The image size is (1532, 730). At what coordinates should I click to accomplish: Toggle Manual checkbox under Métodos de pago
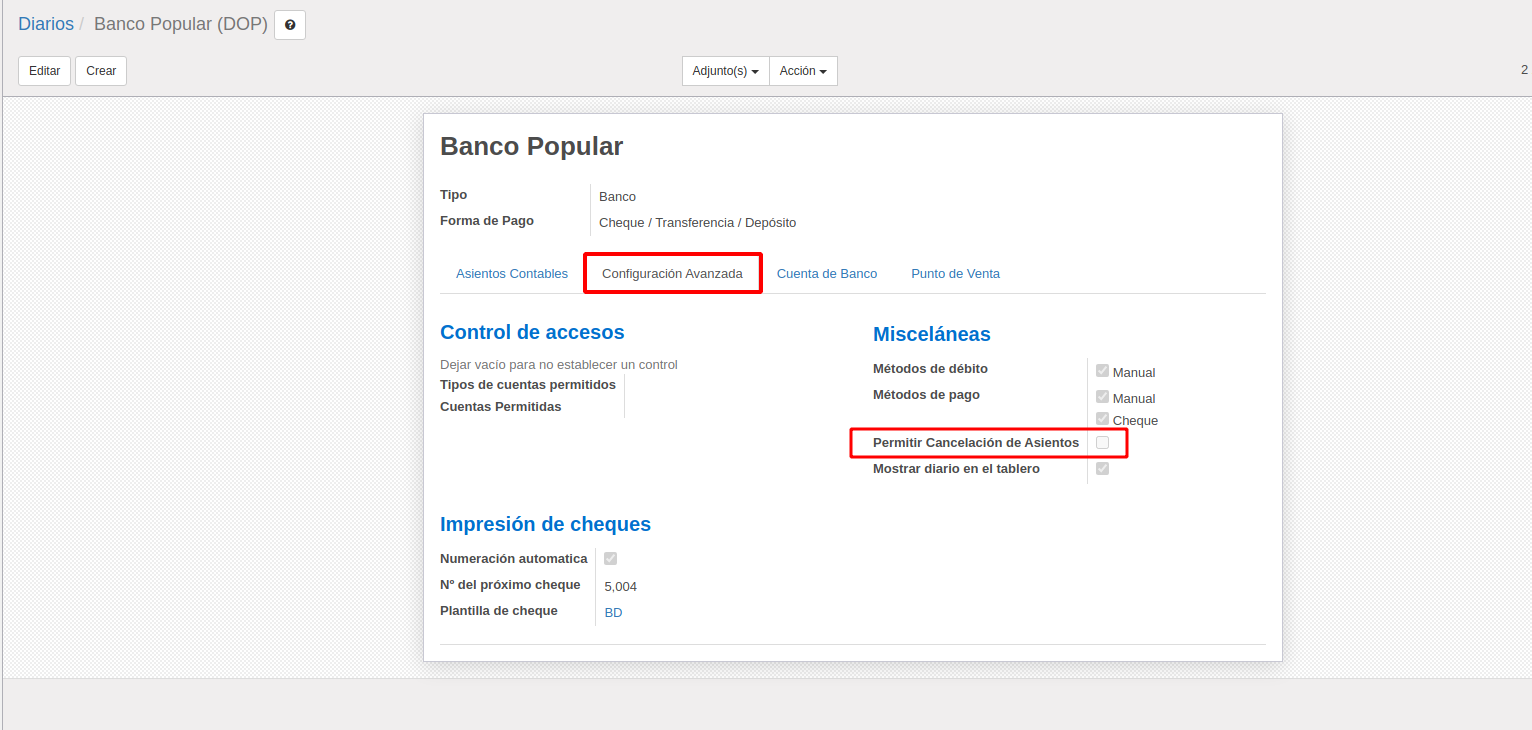(x=1102, y=396)
